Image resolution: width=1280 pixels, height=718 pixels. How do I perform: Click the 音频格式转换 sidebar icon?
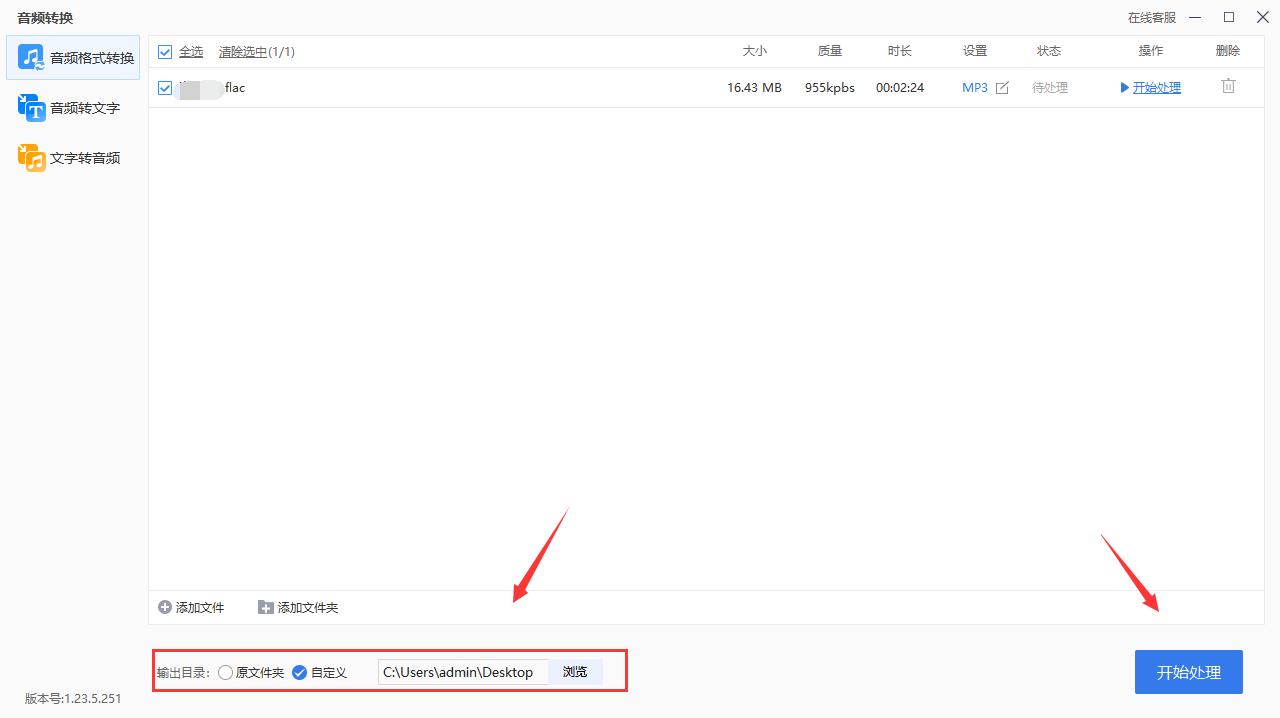coord(31,57)
